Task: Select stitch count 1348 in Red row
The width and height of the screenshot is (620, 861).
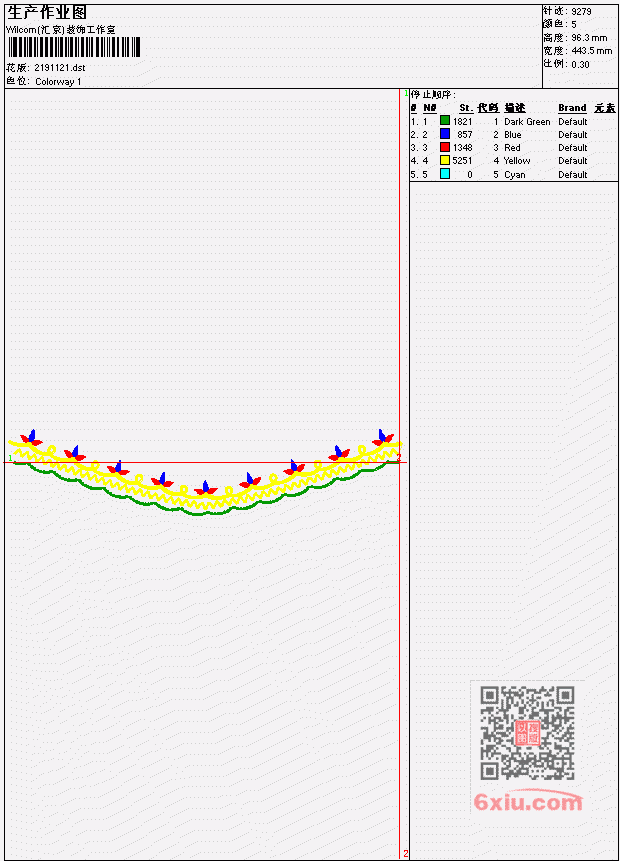Action: pos(462,148)
